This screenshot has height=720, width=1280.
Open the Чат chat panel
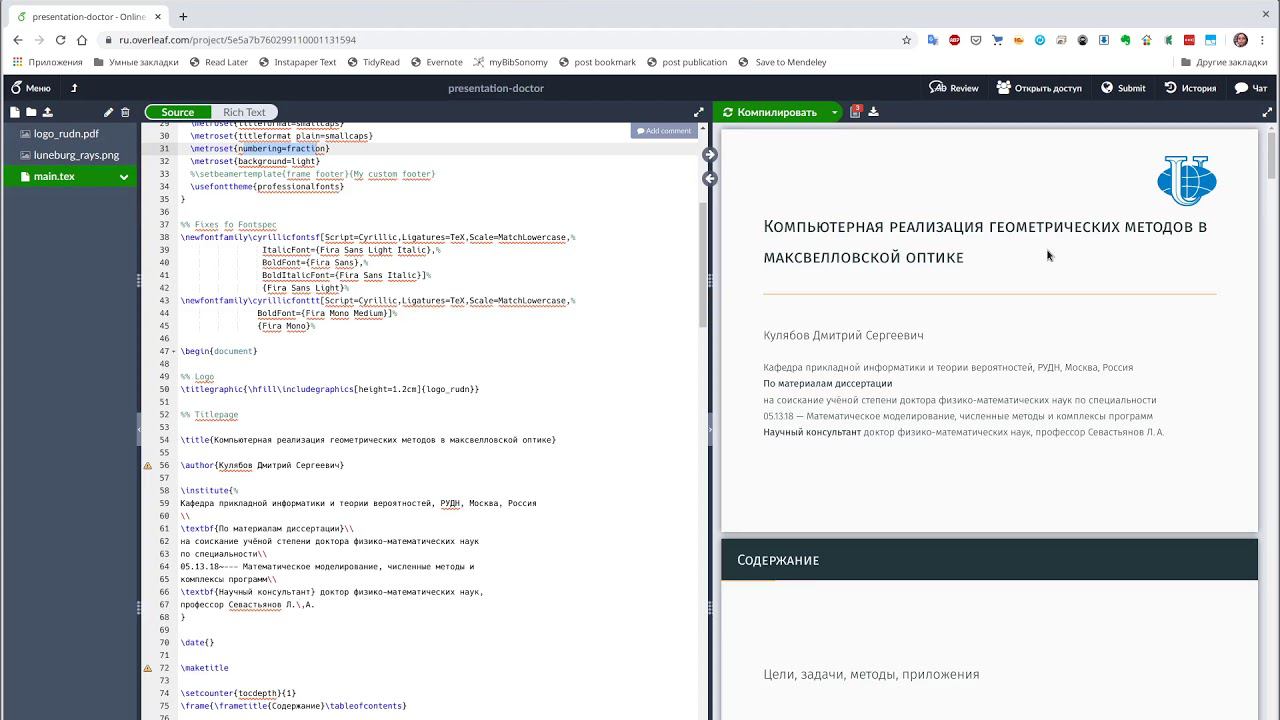(x=1251, y=88)
